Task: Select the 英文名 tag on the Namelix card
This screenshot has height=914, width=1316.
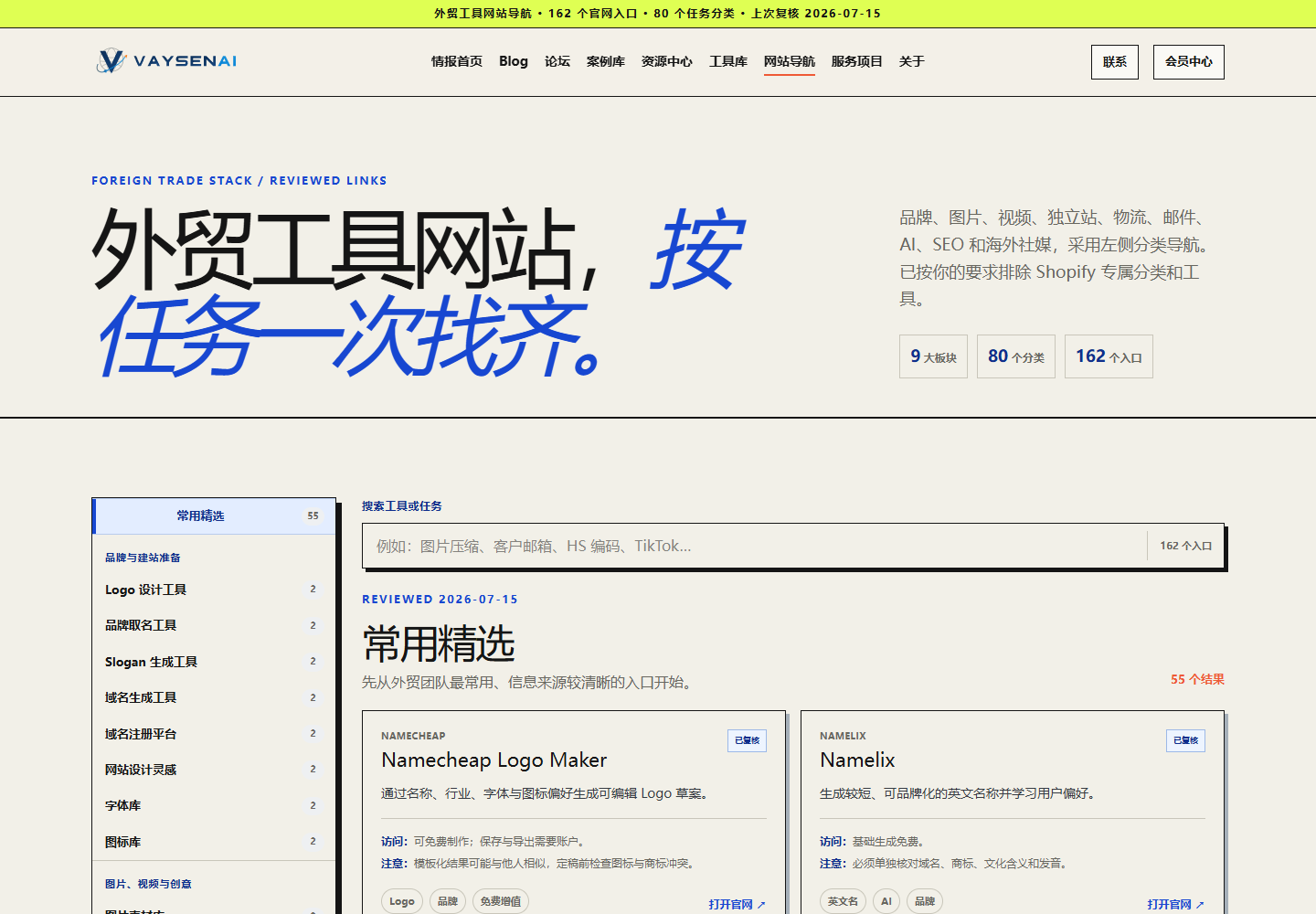Action: click(844, 901)
